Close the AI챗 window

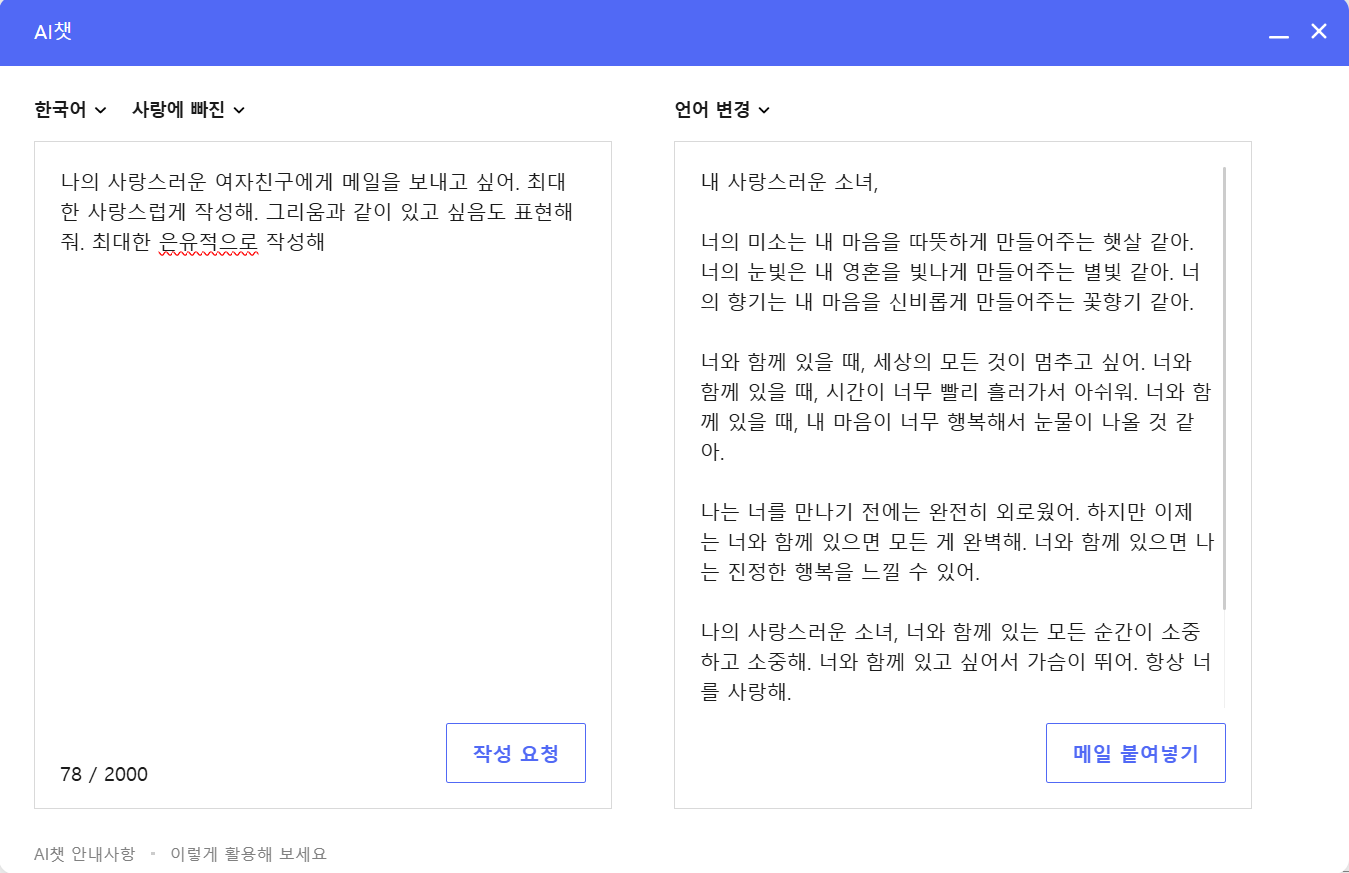[1318, 31]
